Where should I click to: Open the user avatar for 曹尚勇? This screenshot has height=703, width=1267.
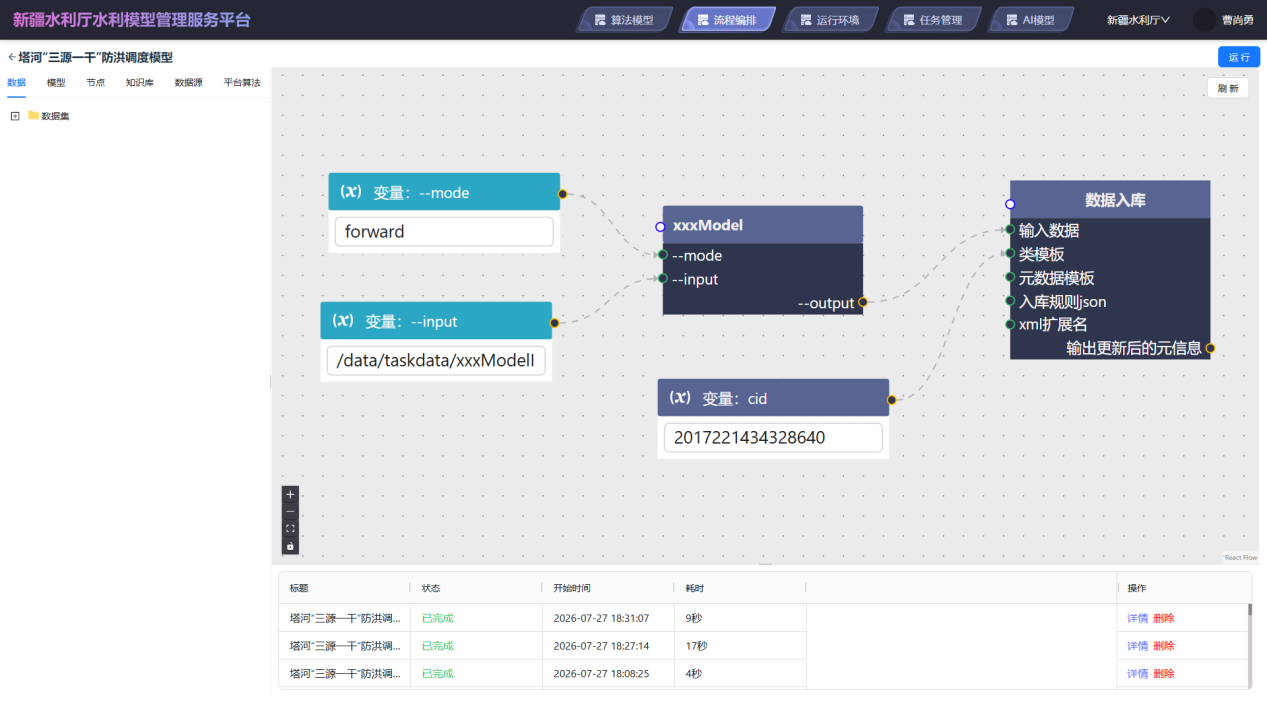point(1205,20)
